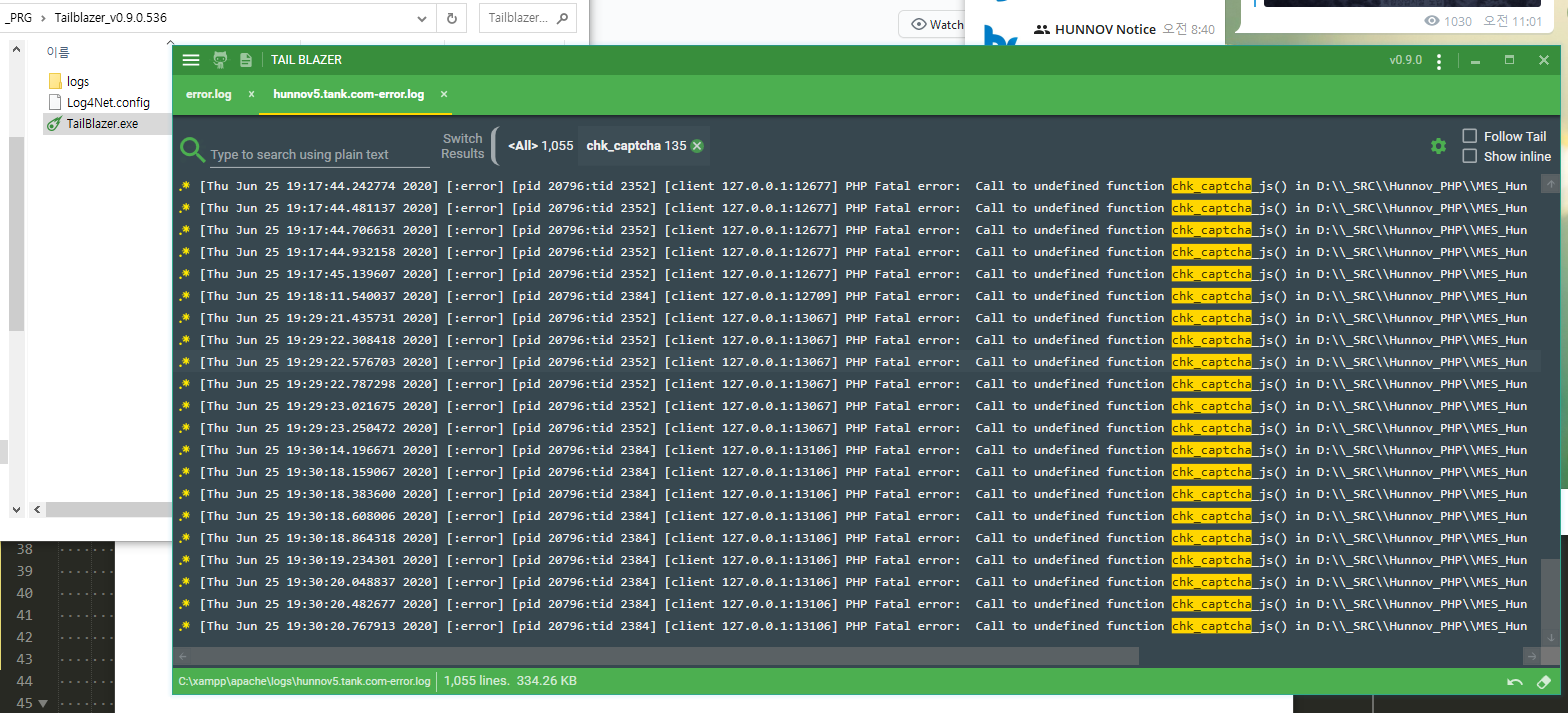Click the log view scroll-down arrow

1549,637
